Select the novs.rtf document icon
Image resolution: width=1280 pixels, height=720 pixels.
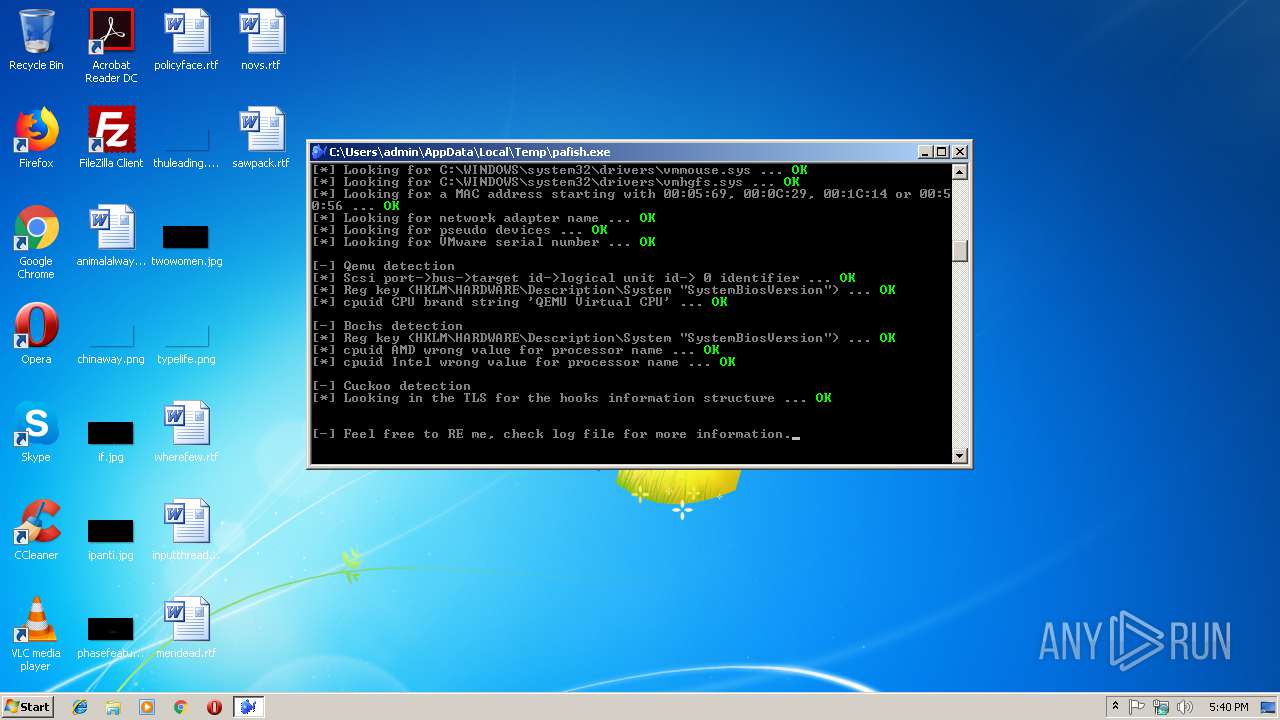pos(261,40)
